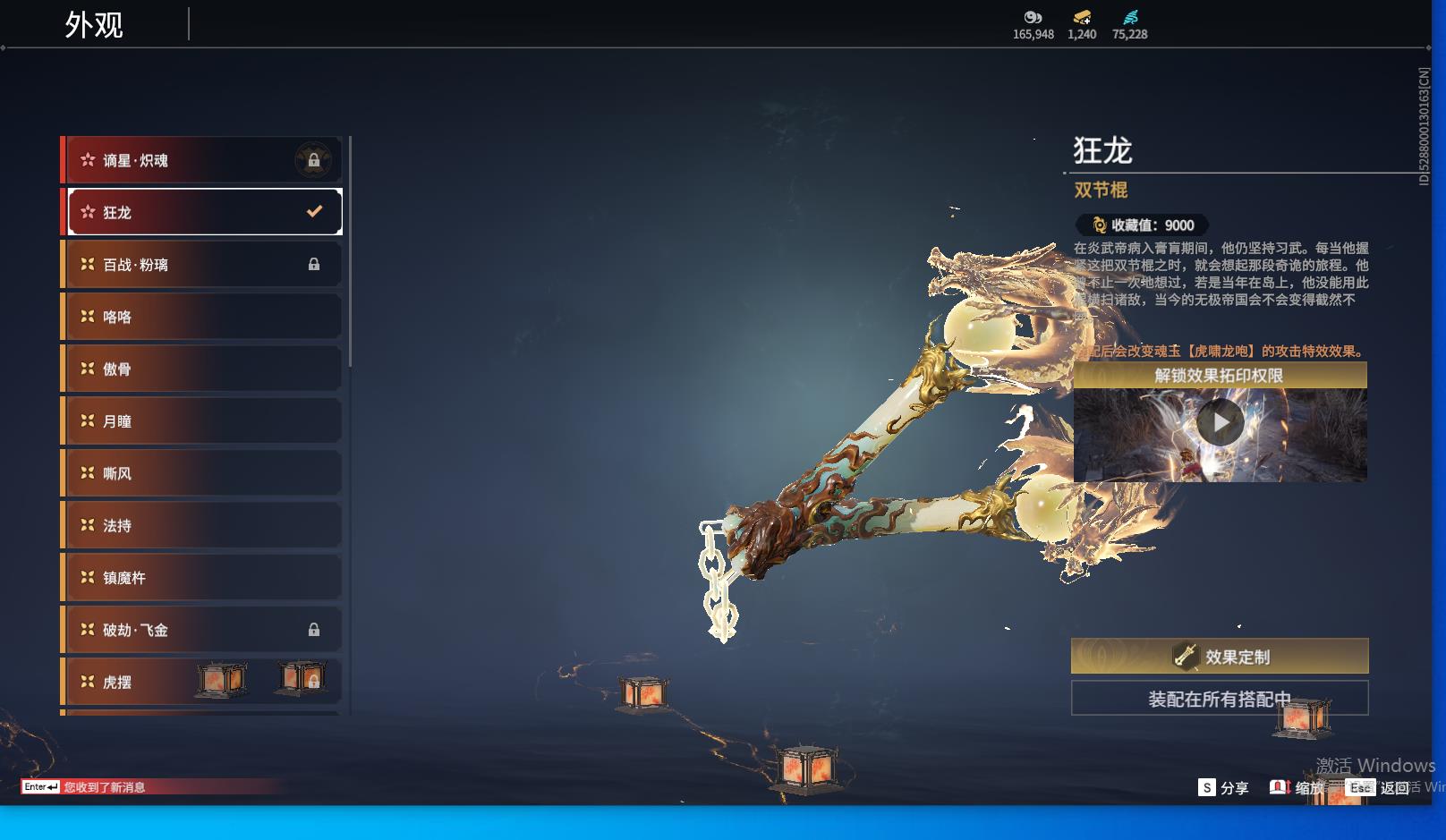Click the 外观 page title
This screenshot has width=1446, height=840.
[x=94, y=25]
